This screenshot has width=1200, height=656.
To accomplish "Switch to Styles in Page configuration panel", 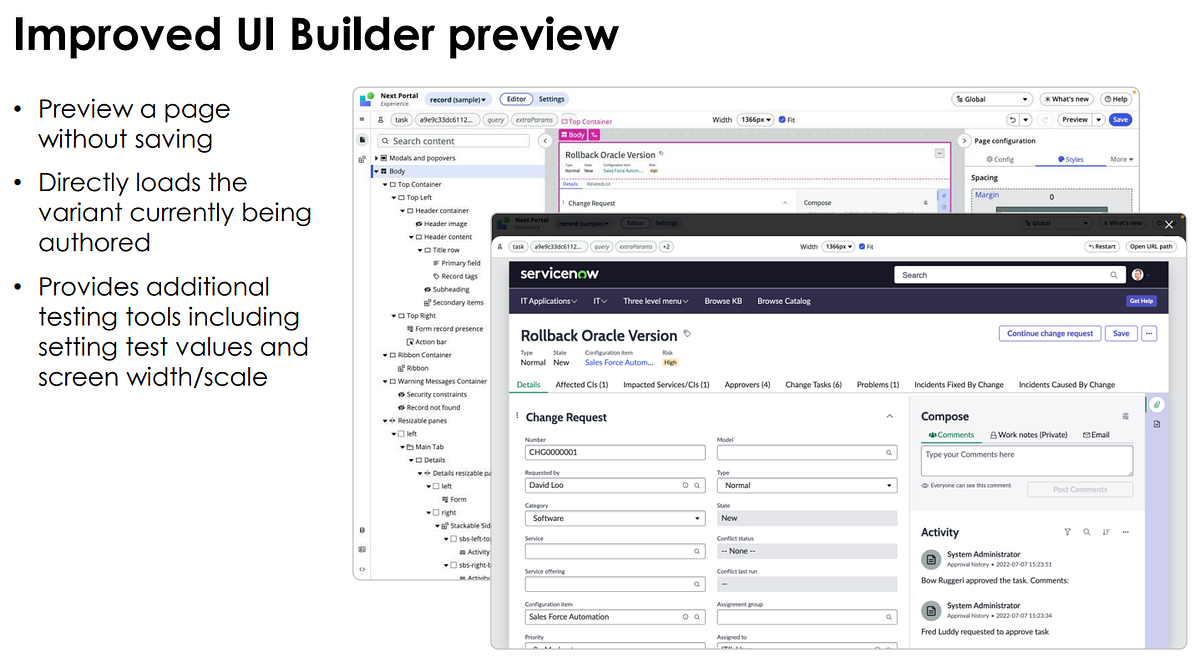I will [1074, 158].
